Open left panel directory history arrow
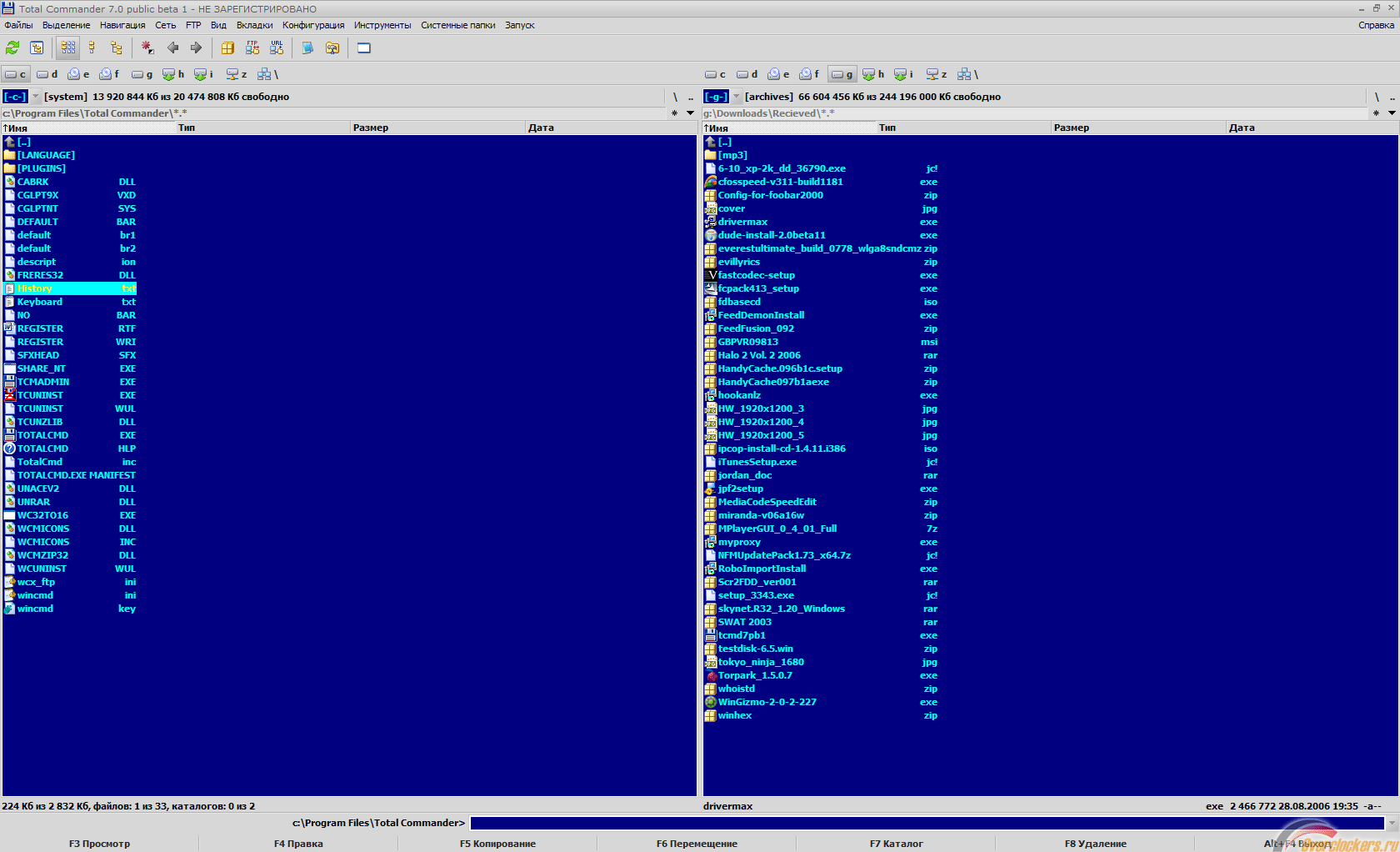The width and height of the screenshot is (1400, 852). coord(690,113)
